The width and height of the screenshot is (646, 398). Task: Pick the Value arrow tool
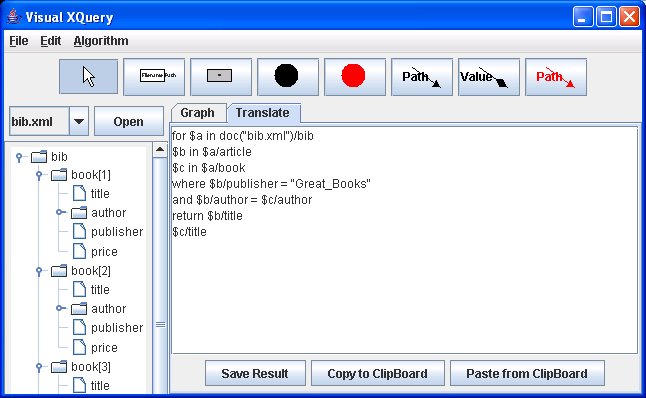[x=489, y=77]
